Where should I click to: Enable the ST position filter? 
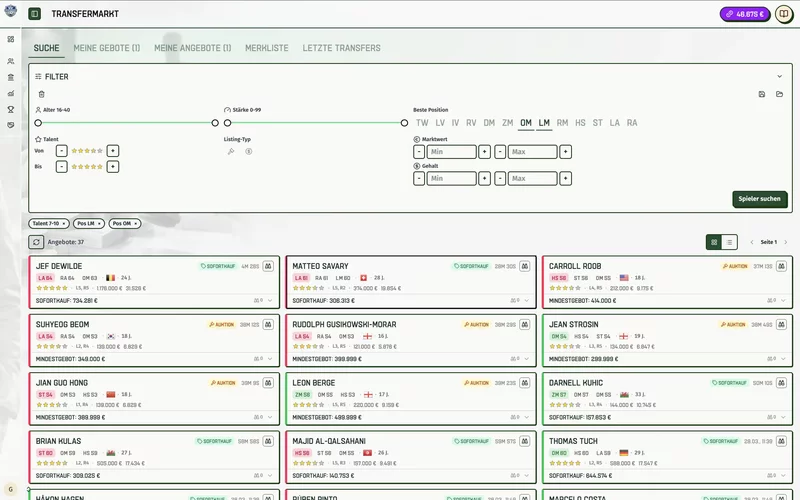(597, 123)
